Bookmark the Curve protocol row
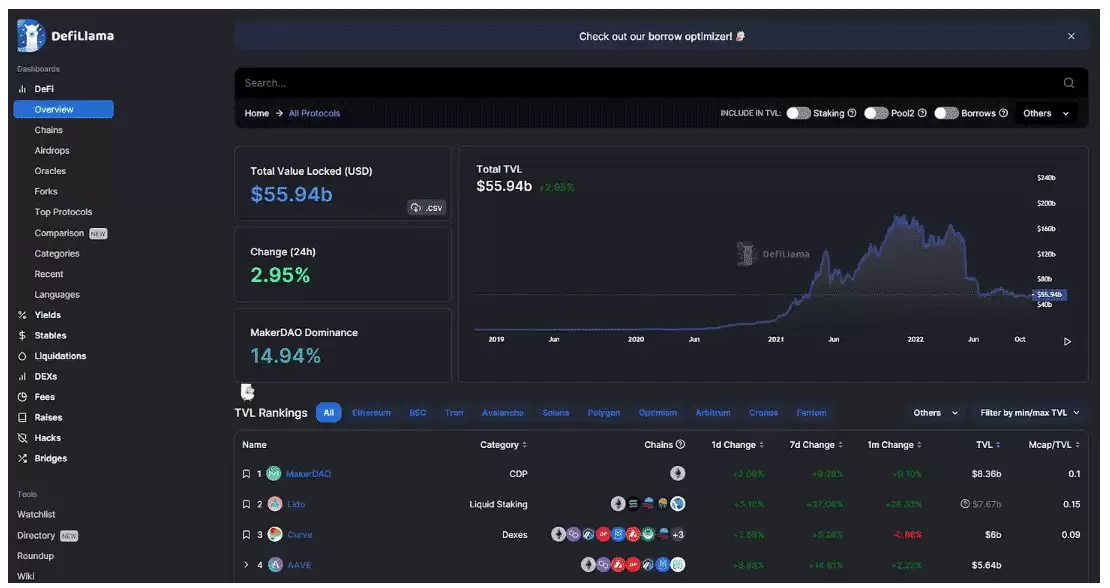 coord(246,535)
